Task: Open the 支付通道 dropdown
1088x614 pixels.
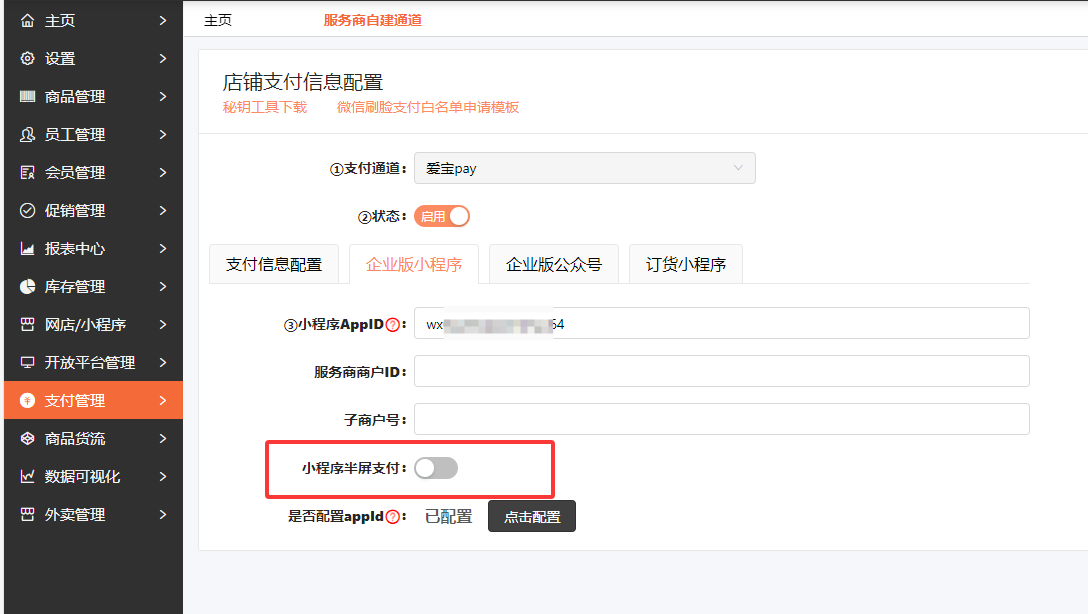Action: [x=584, y=168]
